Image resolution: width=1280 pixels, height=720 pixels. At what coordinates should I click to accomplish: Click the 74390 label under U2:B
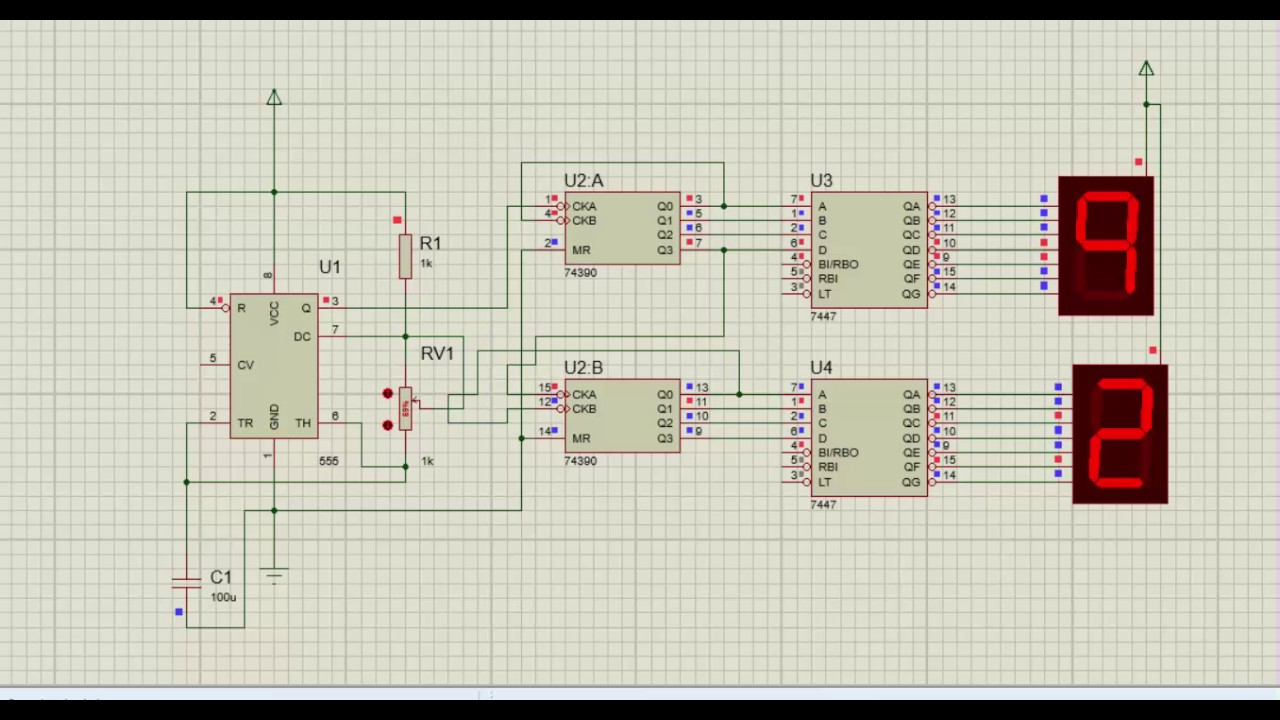580,461
